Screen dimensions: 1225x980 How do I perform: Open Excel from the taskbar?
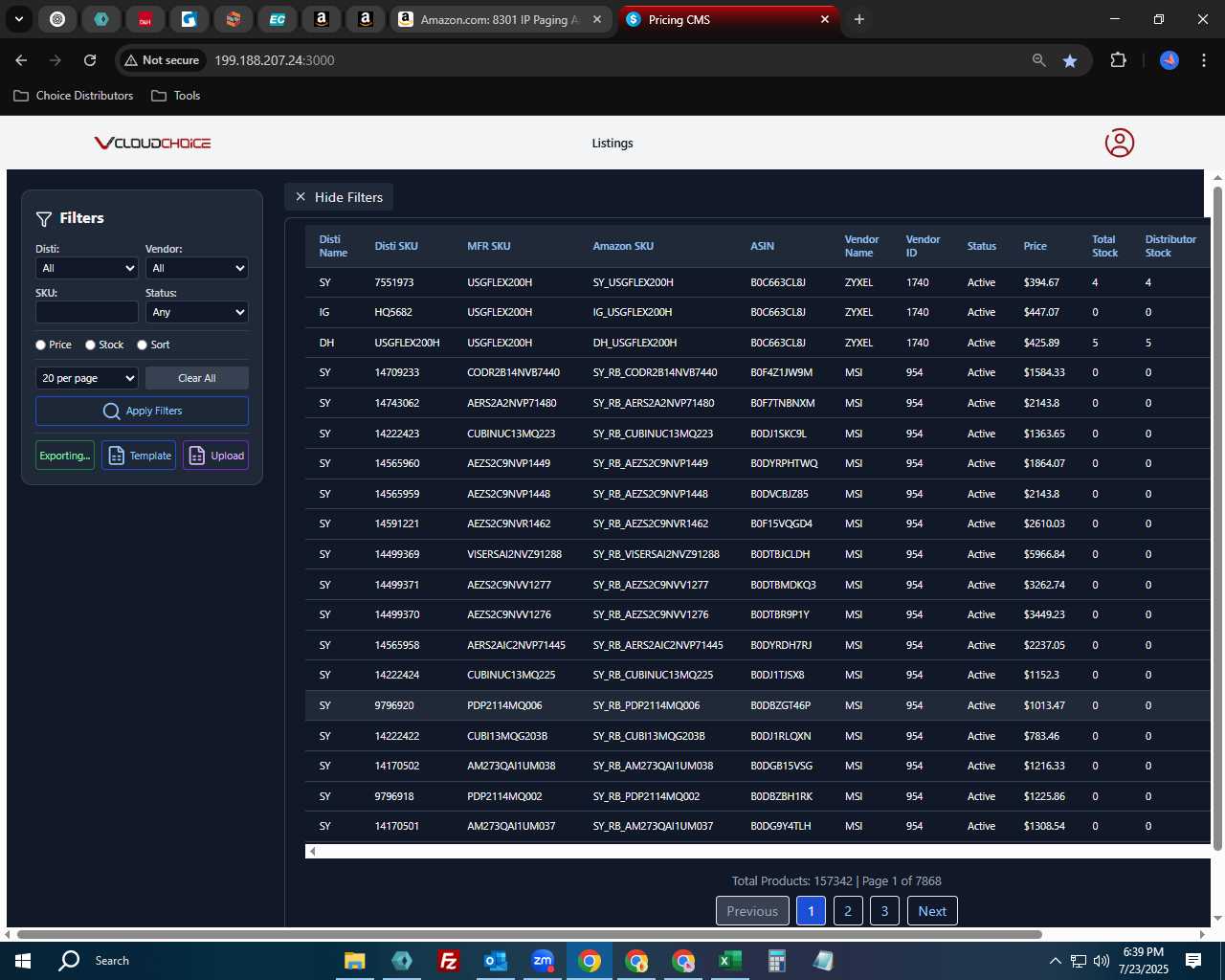click(x=729, y=961)
